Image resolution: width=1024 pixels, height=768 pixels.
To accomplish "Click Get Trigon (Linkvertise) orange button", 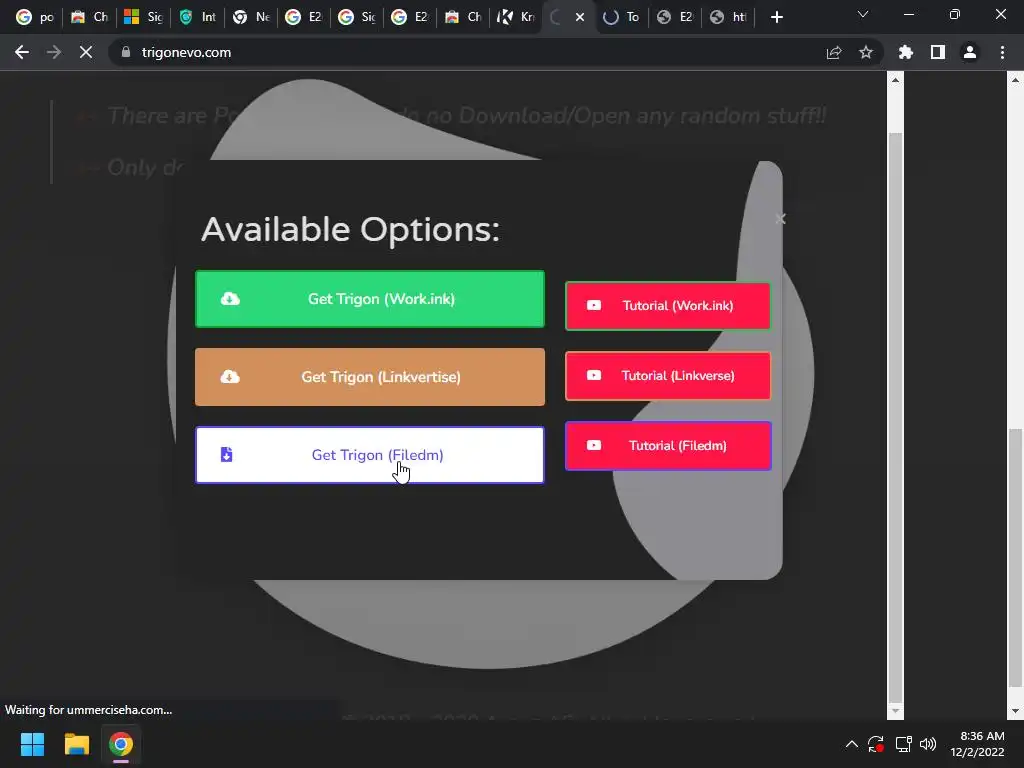I will pyautogui.click(x=370, y=377).
